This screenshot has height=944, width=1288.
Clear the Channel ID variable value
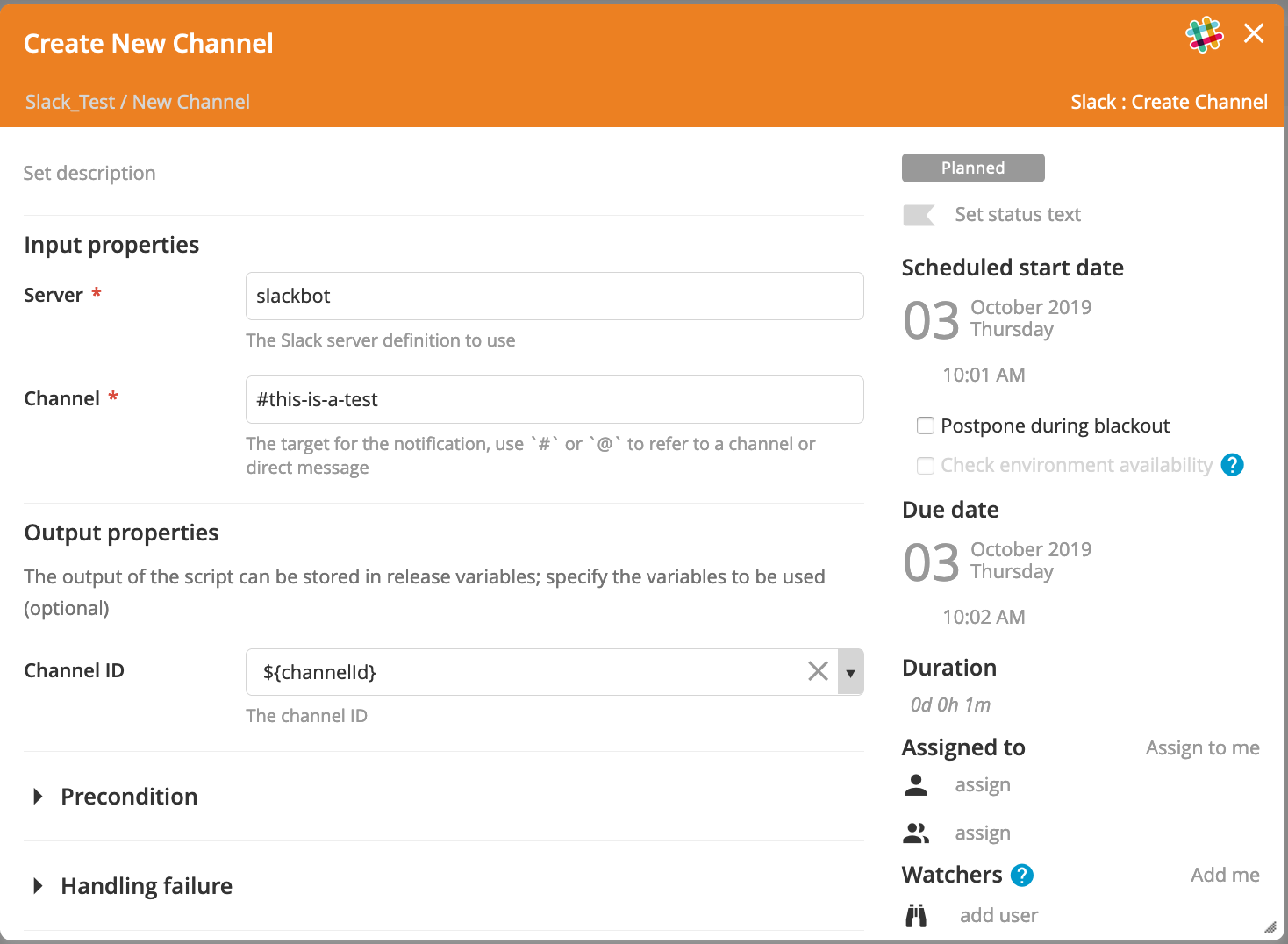[818, 671]
